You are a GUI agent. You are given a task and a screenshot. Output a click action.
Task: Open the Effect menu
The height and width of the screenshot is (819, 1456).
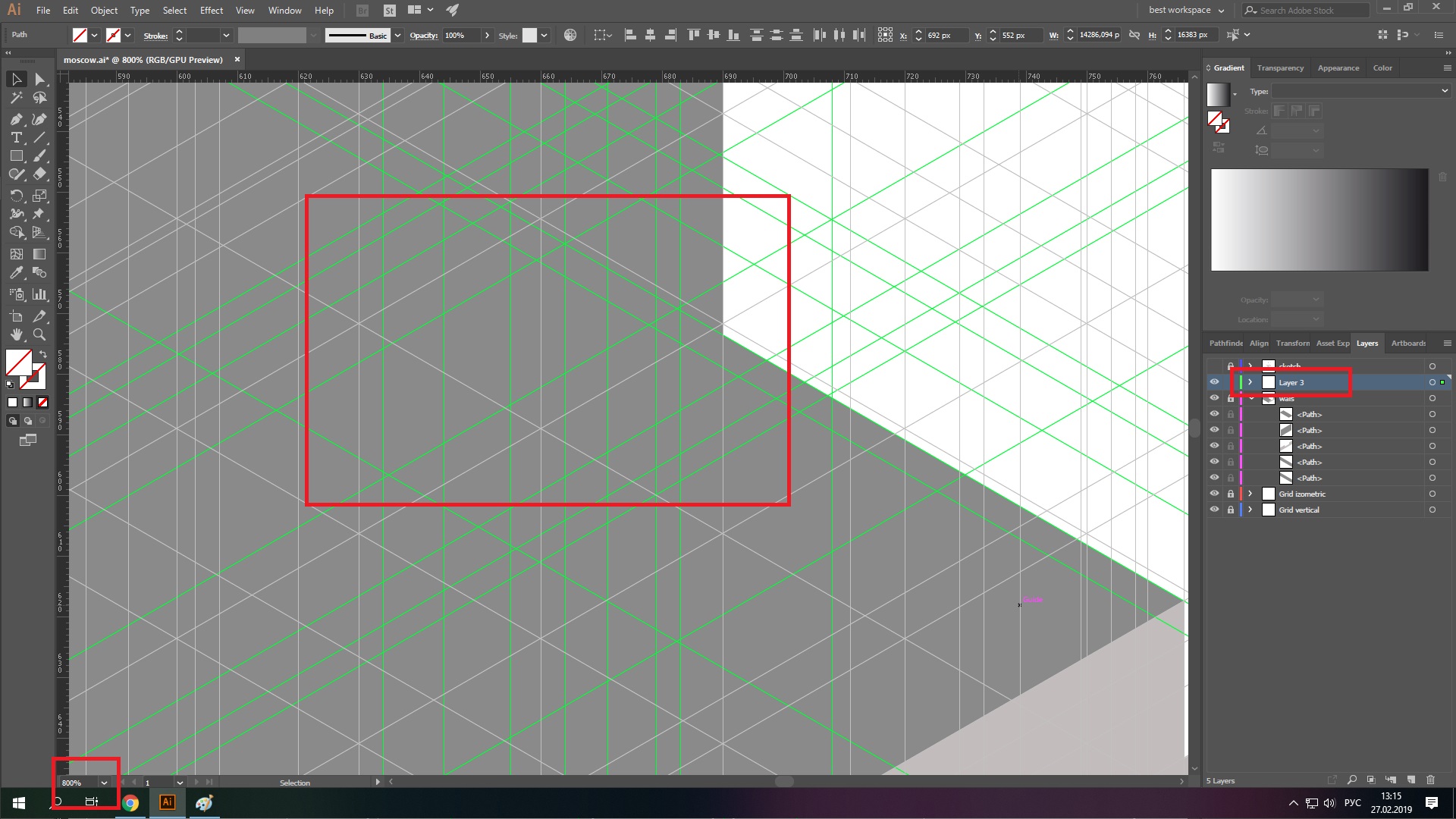212,11
